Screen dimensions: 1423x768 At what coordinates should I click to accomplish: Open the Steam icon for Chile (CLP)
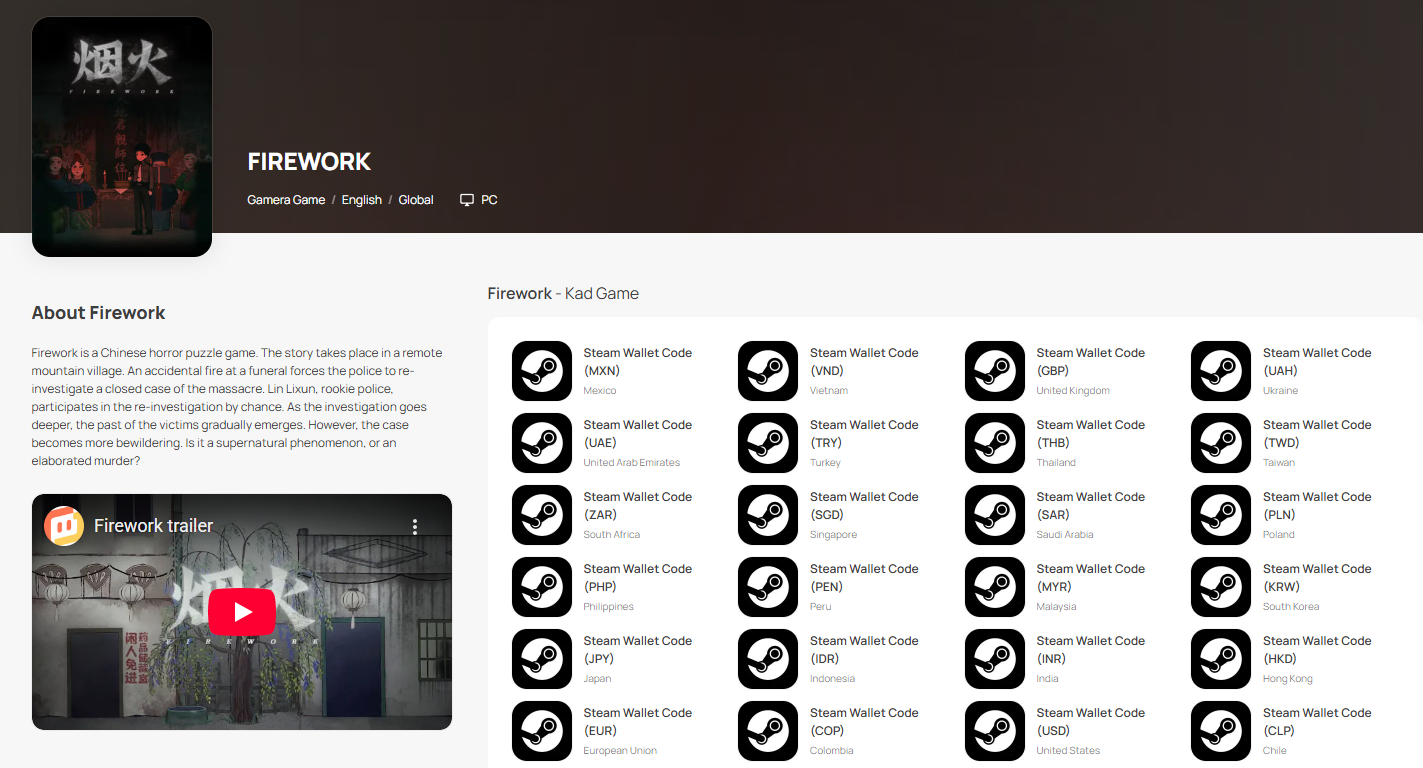pos(1220,731)
